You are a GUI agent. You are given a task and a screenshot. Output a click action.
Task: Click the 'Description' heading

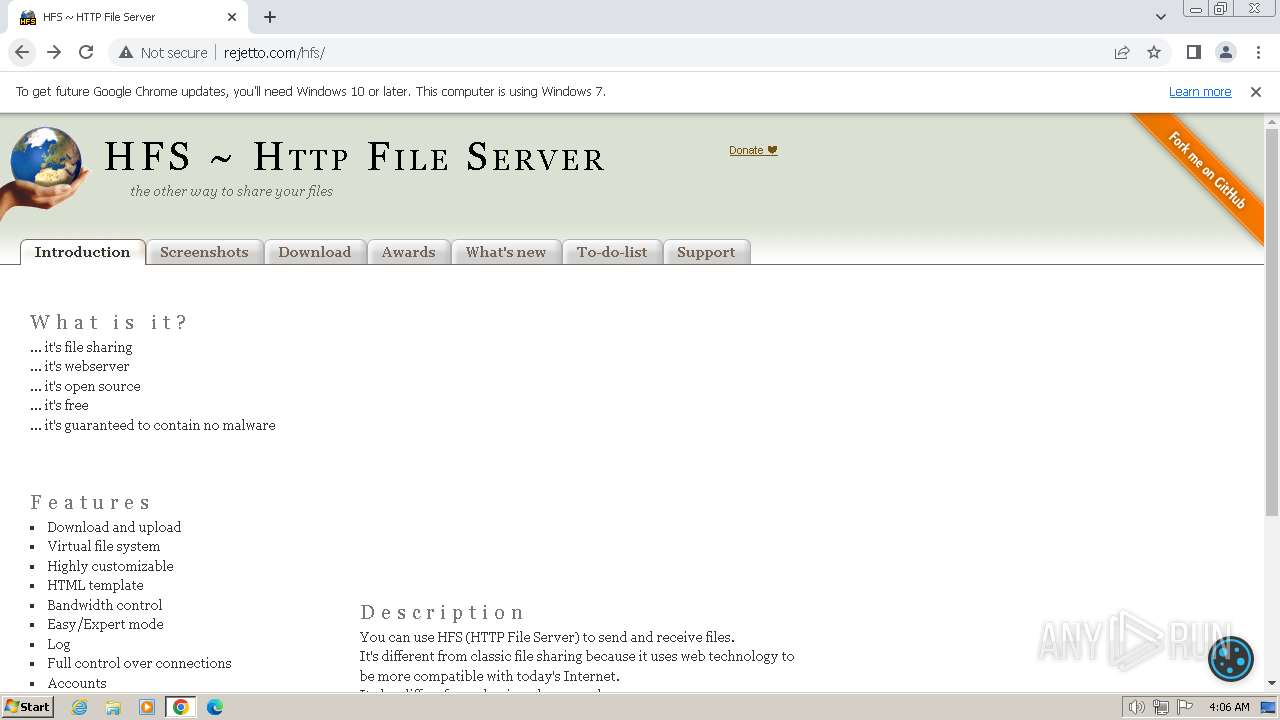(x=442, y=612)
